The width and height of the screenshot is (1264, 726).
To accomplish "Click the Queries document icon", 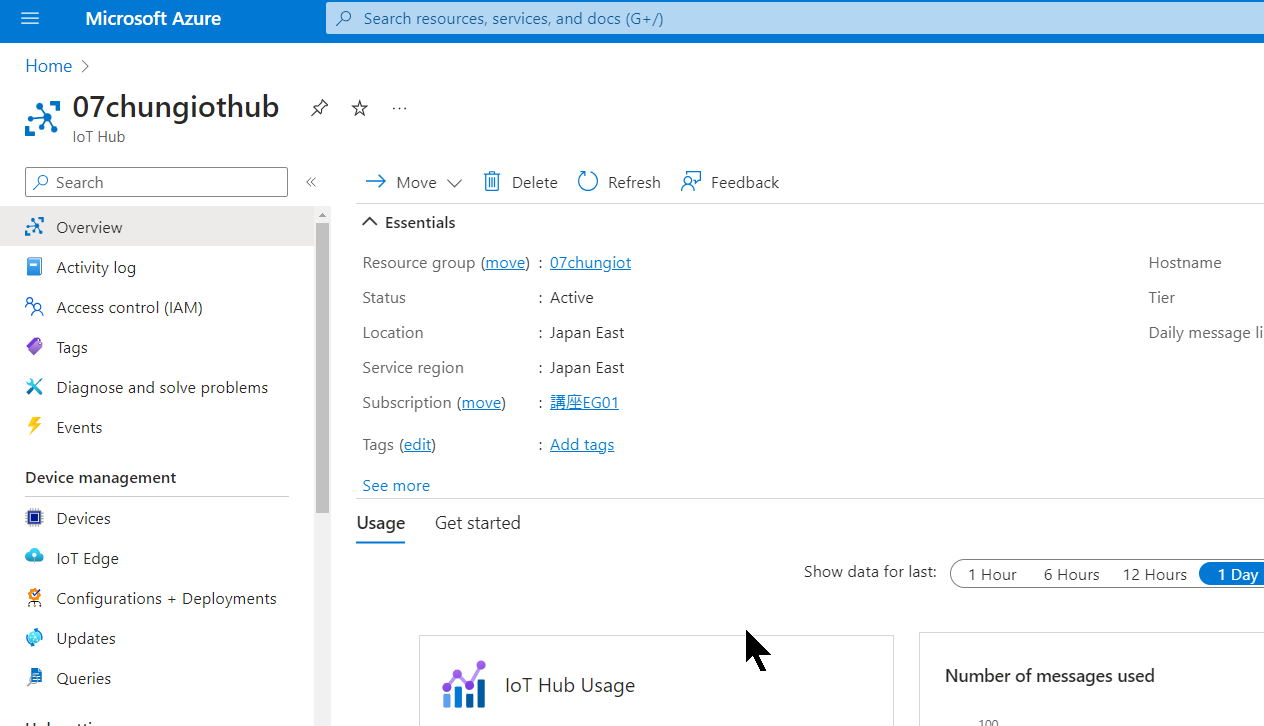I will (35, 678).
